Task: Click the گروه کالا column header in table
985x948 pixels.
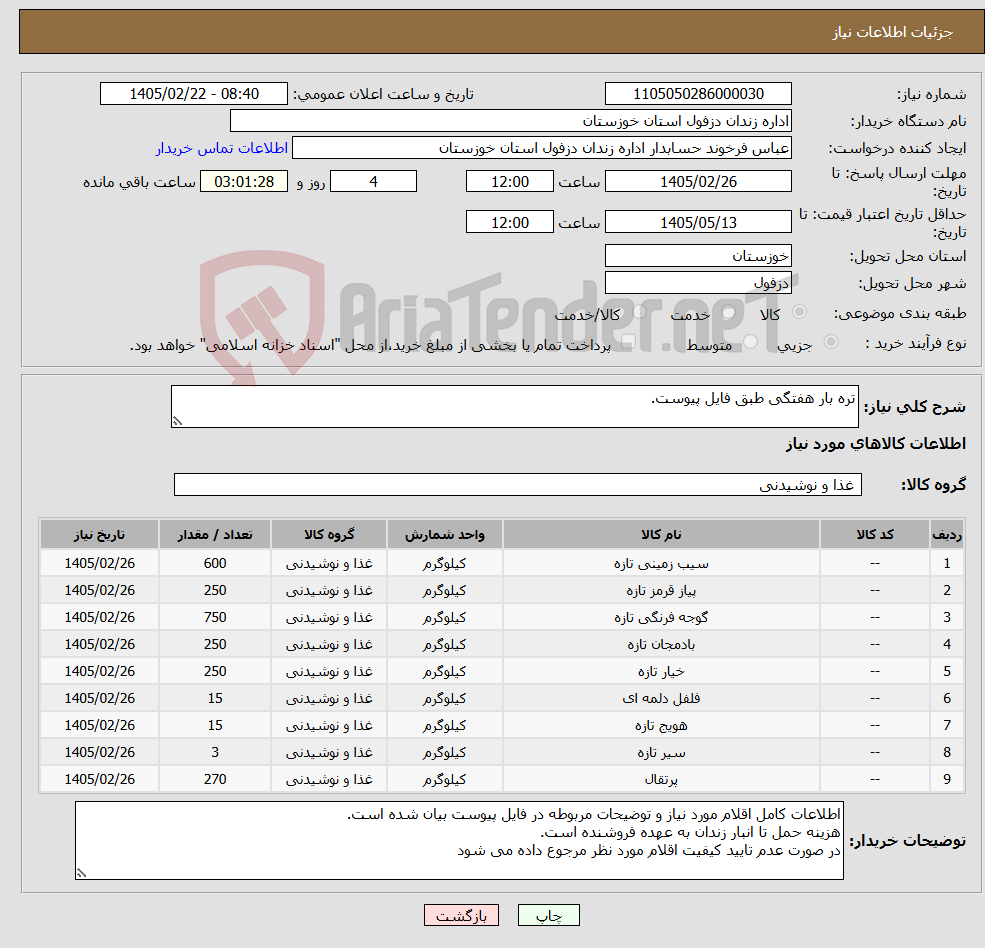Action: pyautogui.click(x=329, y=534)
